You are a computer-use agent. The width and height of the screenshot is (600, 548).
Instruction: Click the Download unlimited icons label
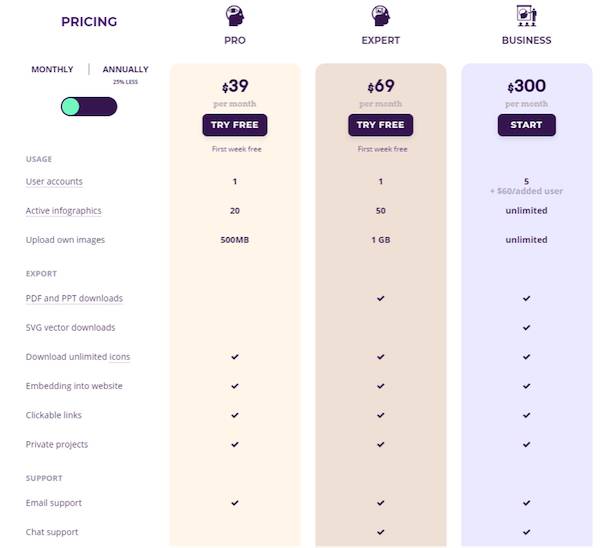pyautogui.click(x=78, y=357)
